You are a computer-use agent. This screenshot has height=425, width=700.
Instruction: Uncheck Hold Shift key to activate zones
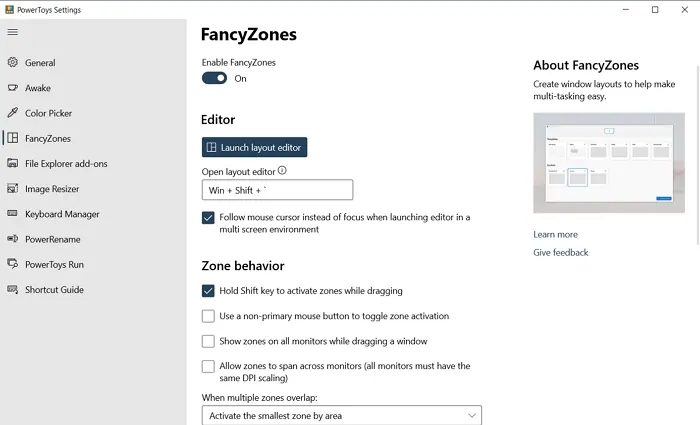pyautogui.click(x=208, y=291)
